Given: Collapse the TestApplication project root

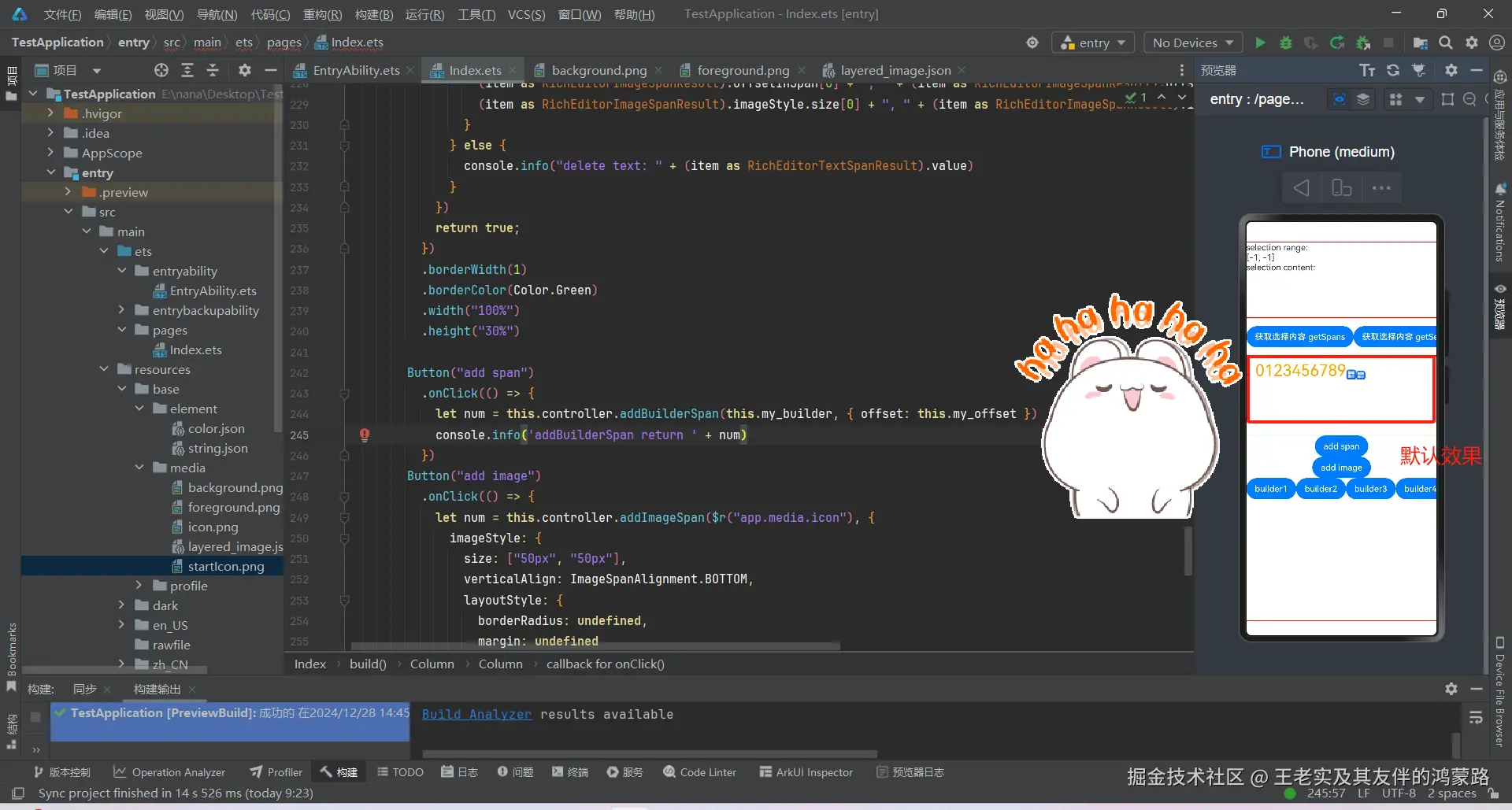Looking at the screenshot, I should pyautogui.click(x=33, y=93).
